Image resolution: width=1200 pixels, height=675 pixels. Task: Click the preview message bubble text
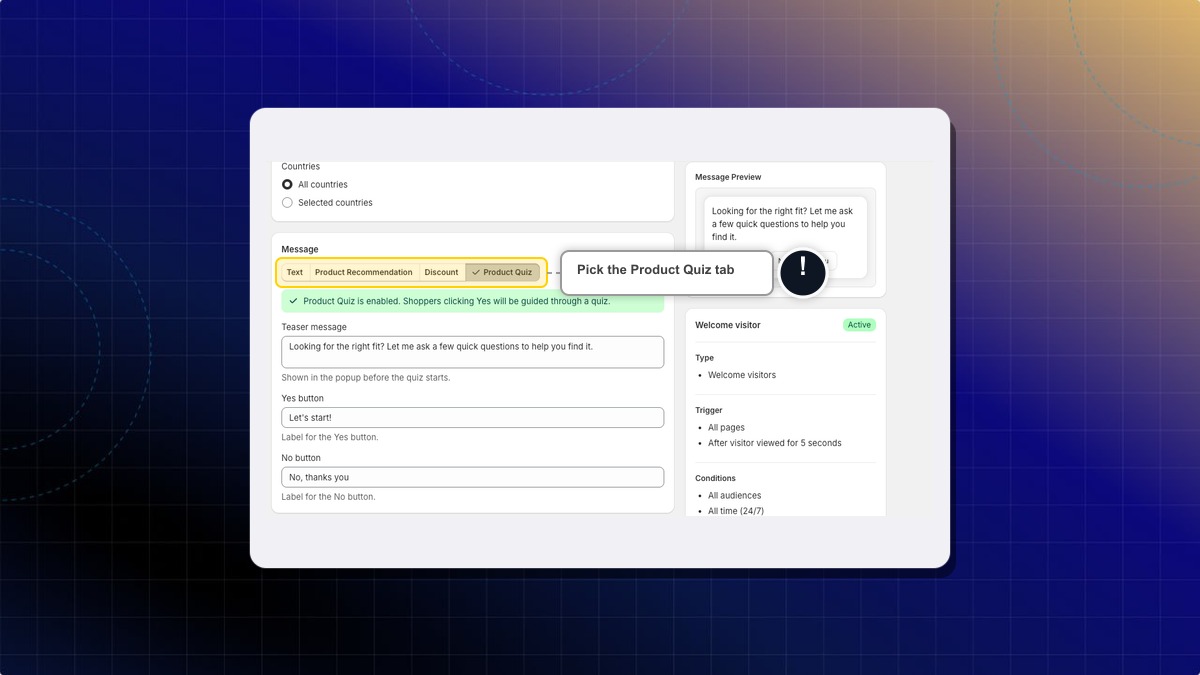pyautogui.click(x=782, y=224)
